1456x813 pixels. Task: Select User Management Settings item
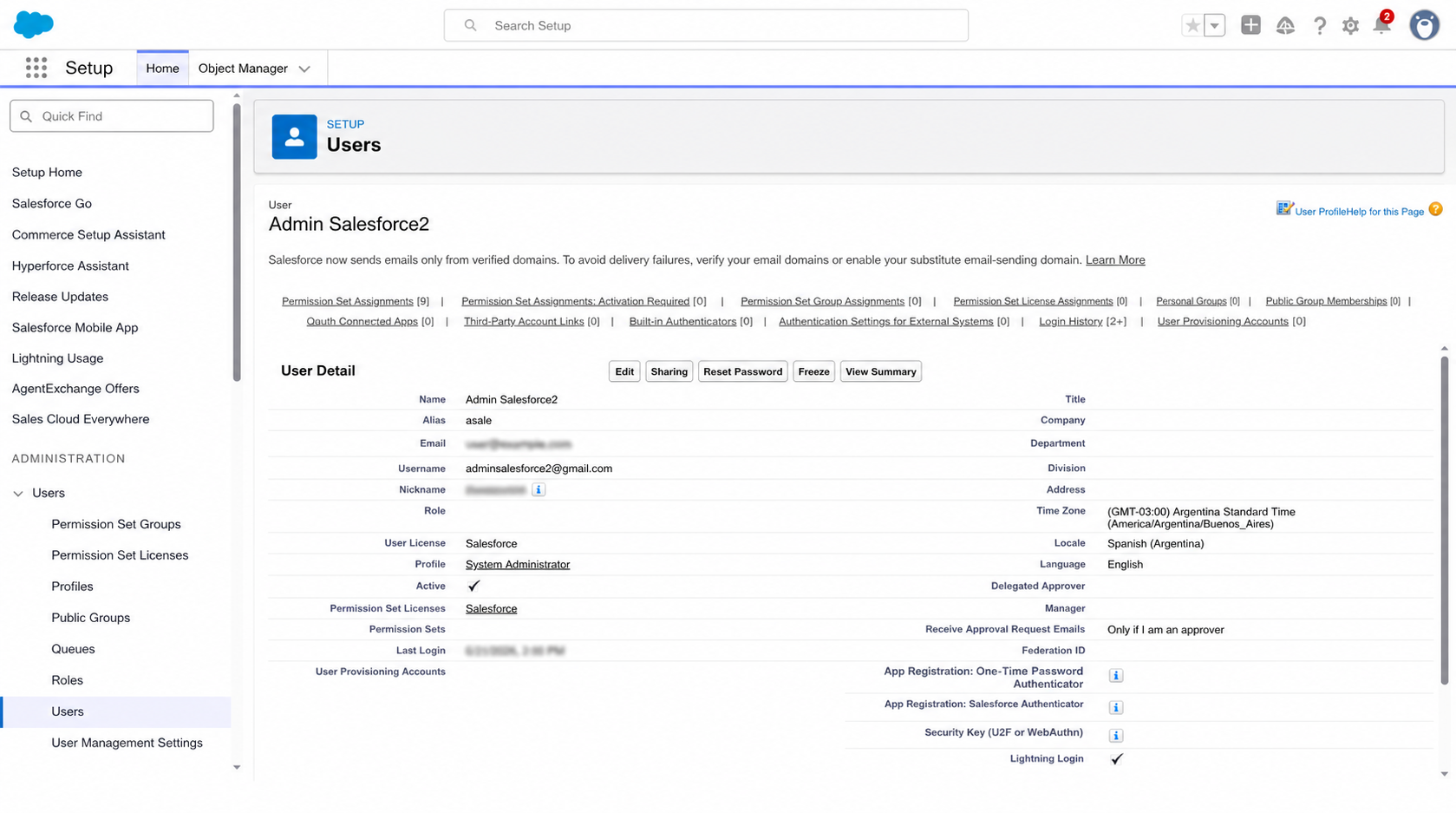127,743
